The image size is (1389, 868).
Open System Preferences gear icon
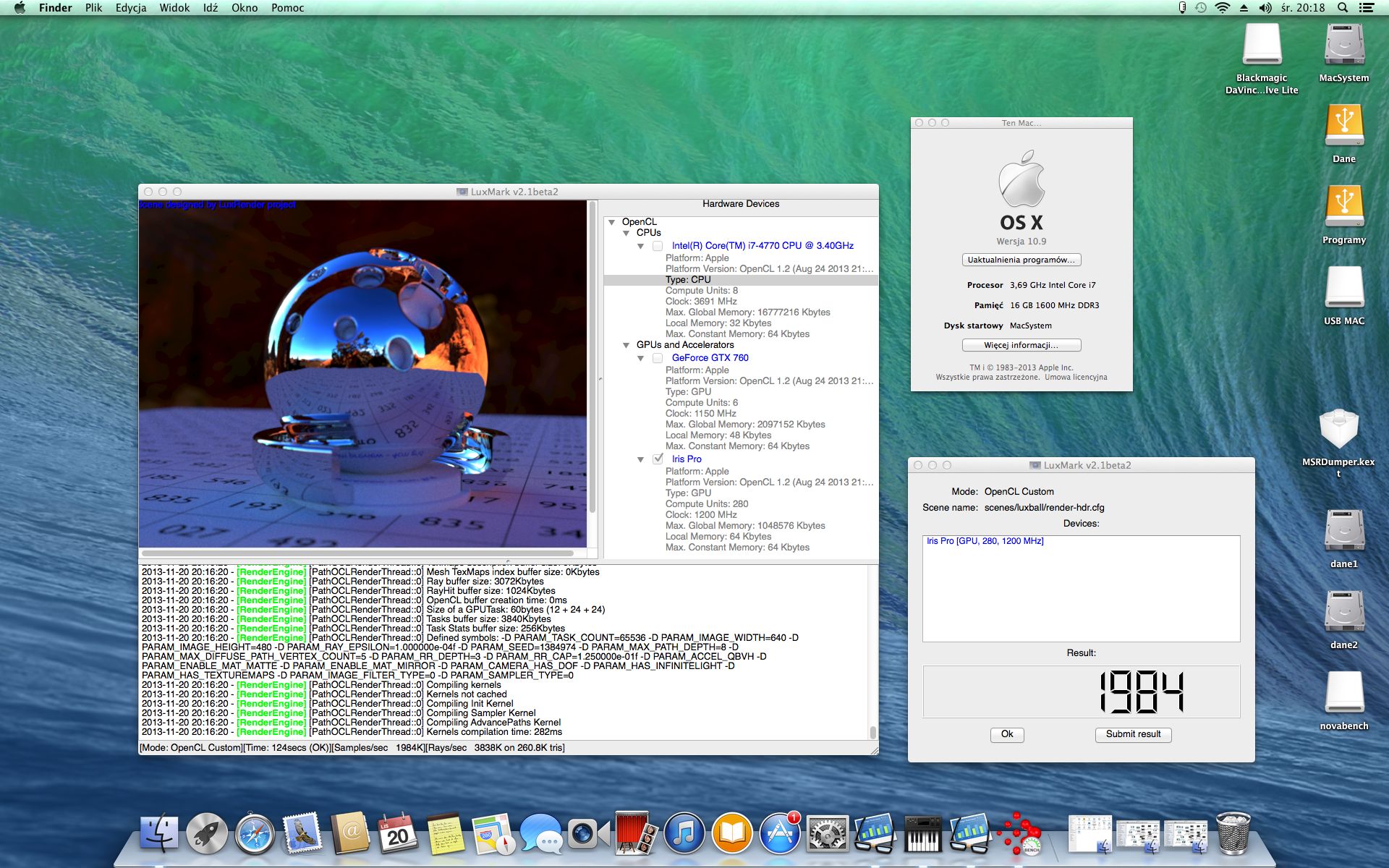828,833
